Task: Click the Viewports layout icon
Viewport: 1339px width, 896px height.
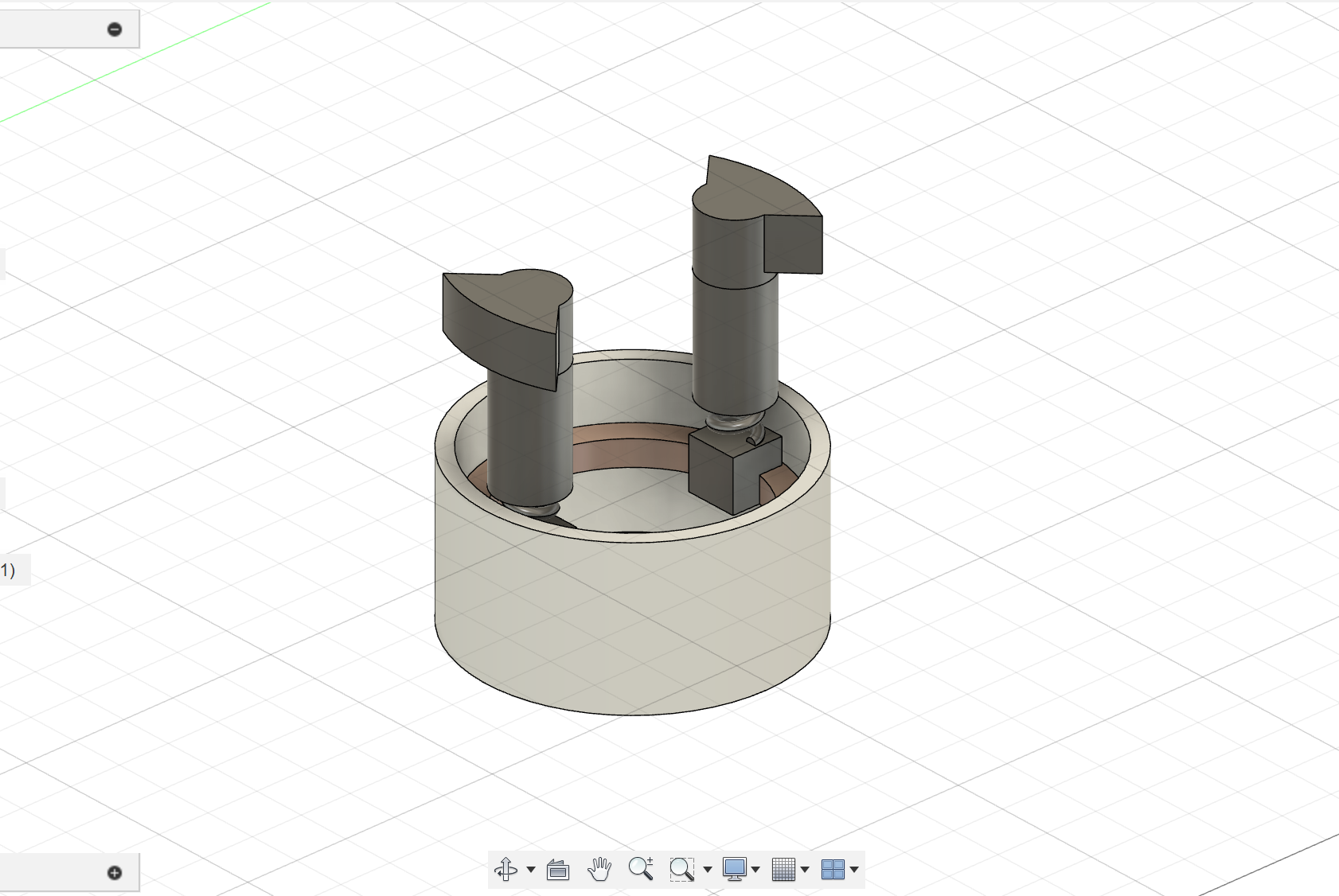Action: click(x=833, y=869)
